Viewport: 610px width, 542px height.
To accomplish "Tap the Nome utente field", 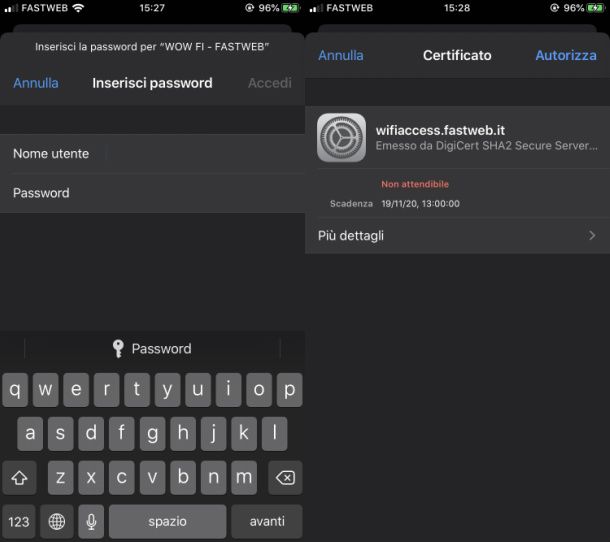I will (x=152, y=154).
